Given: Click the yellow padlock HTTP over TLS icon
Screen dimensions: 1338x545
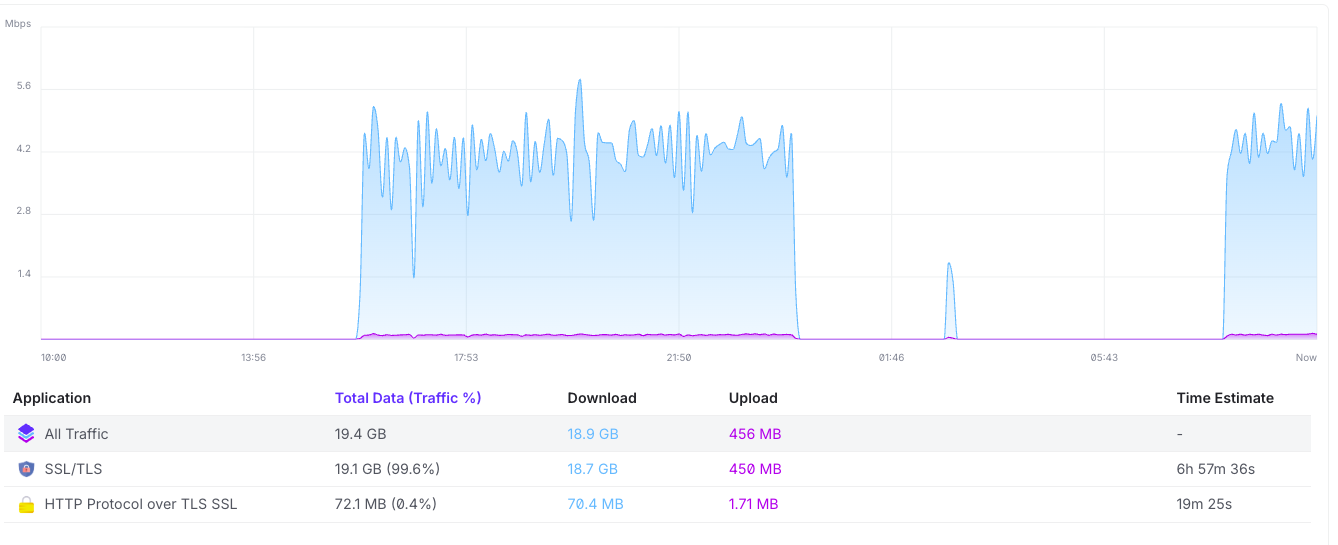Looking at the screenshot, I should pyautogui.click(x=26, y=505).
